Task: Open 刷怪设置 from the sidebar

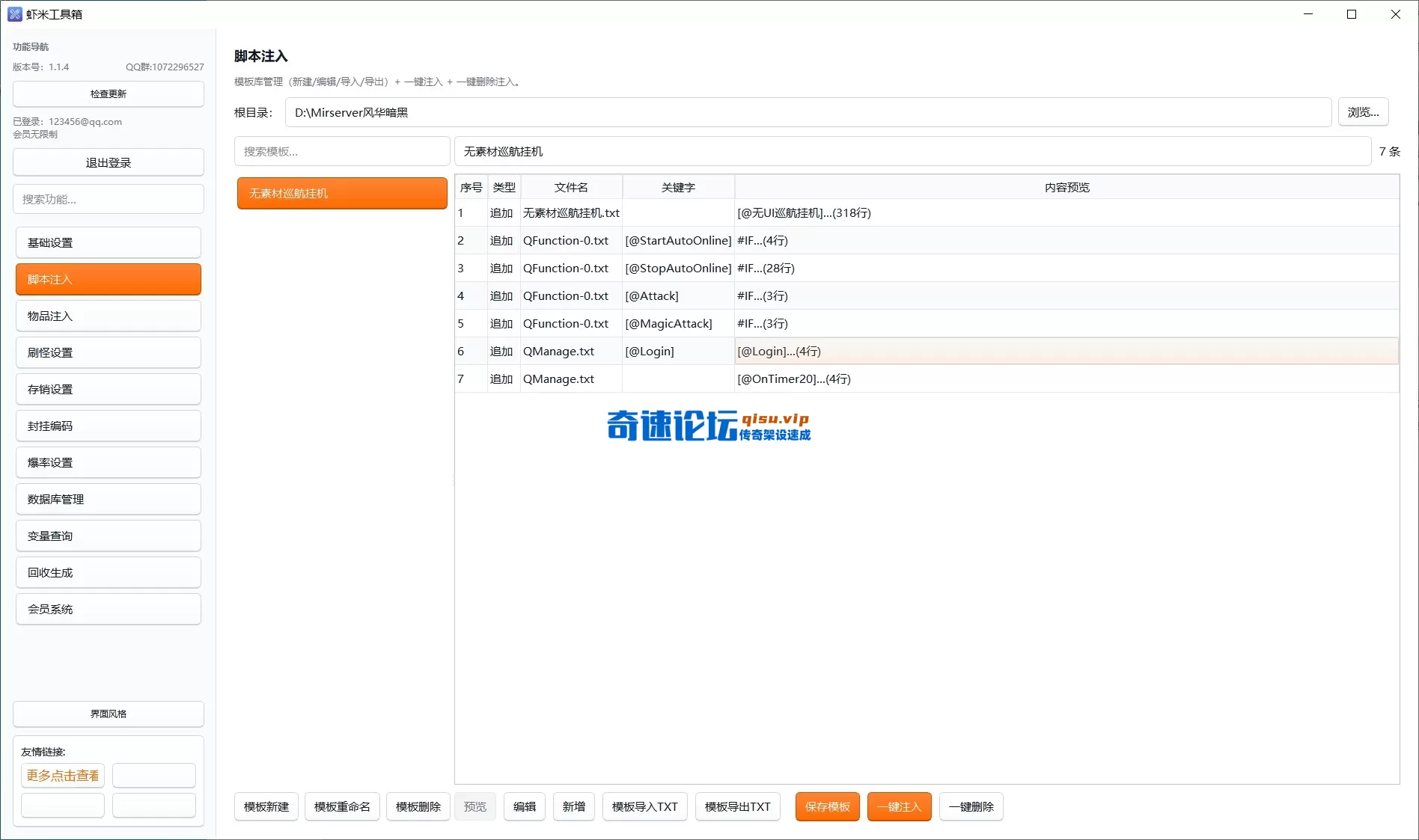Action: click(x=108, y=352)
